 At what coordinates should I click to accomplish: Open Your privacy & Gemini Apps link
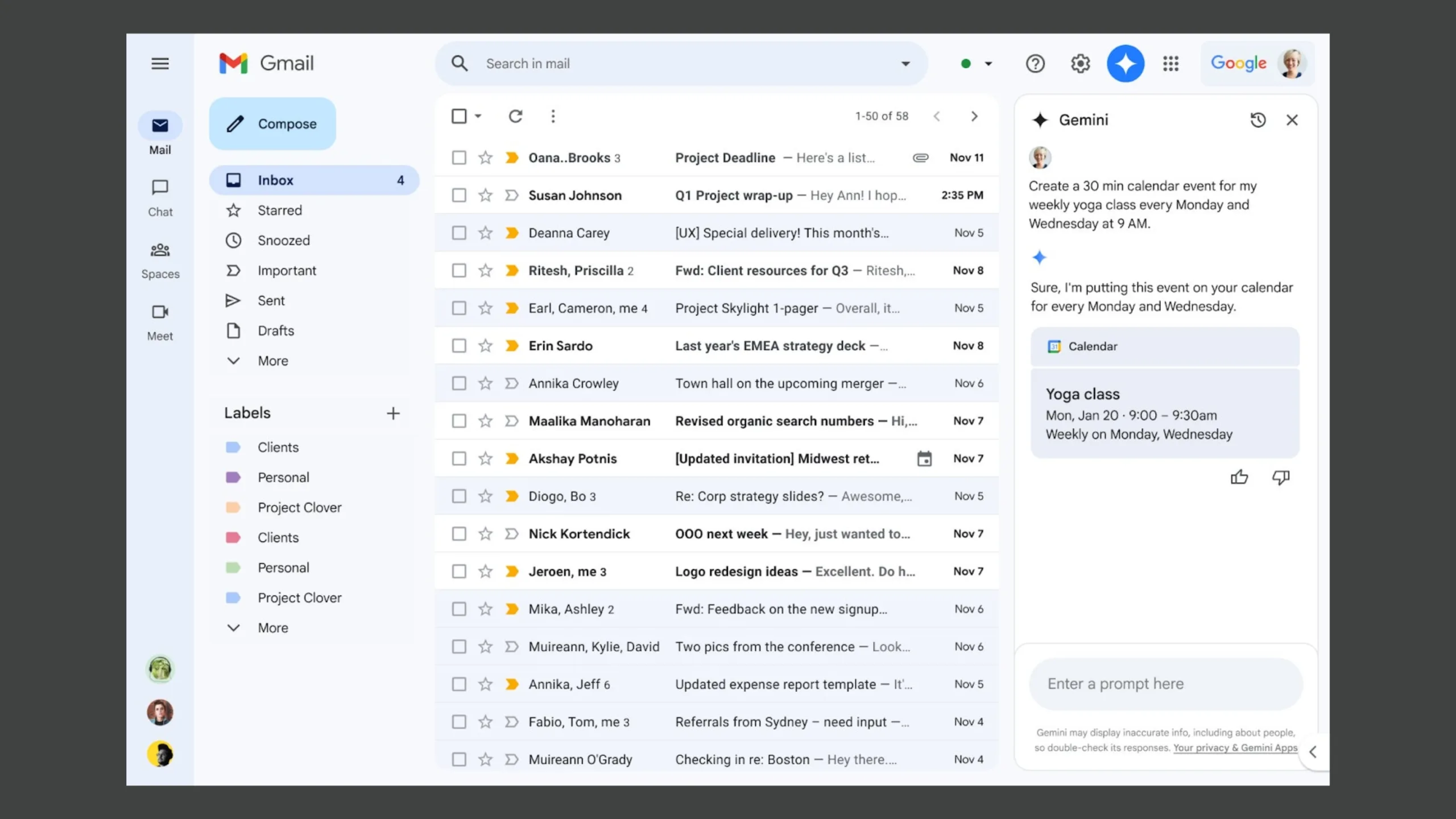tap(1235, 747)
